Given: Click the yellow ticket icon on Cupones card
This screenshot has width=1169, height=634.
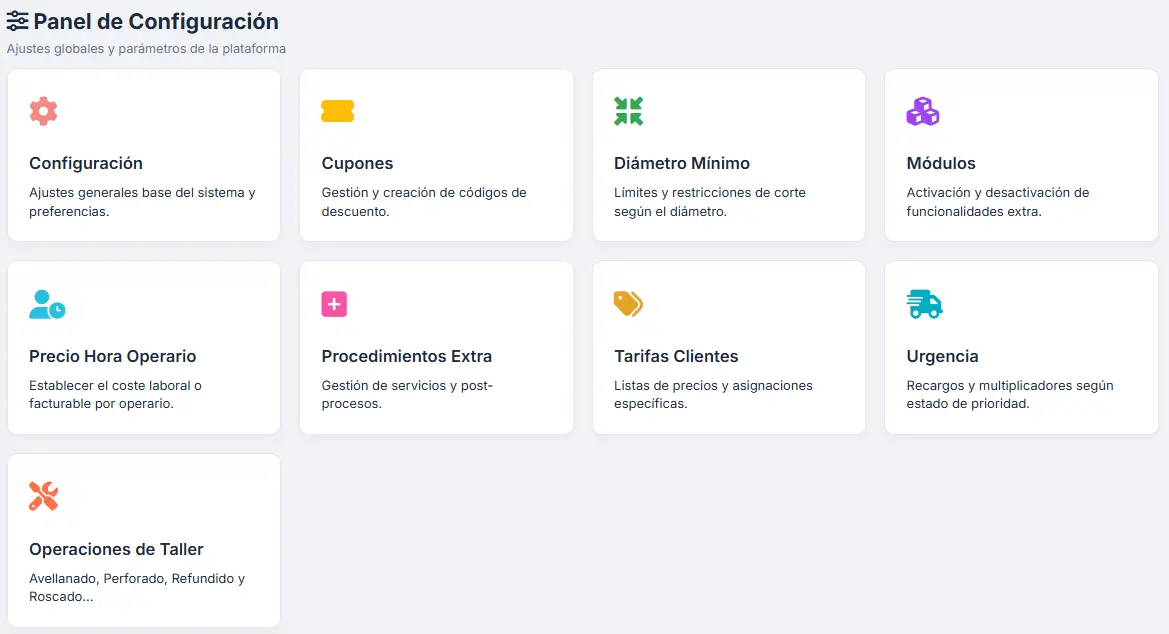Looking at the screenshot, I should [337, 111].
